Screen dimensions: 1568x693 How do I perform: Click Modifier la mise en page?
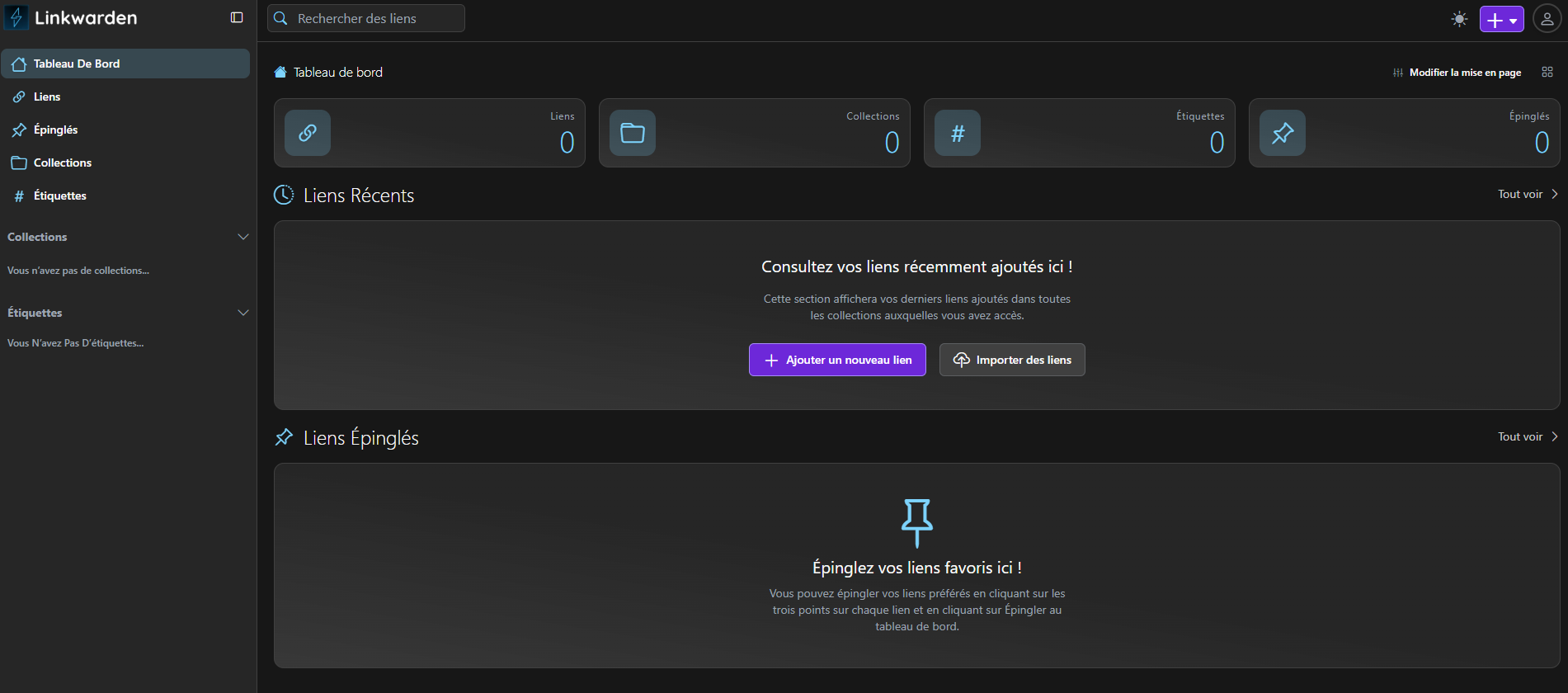click(1457, 73)
